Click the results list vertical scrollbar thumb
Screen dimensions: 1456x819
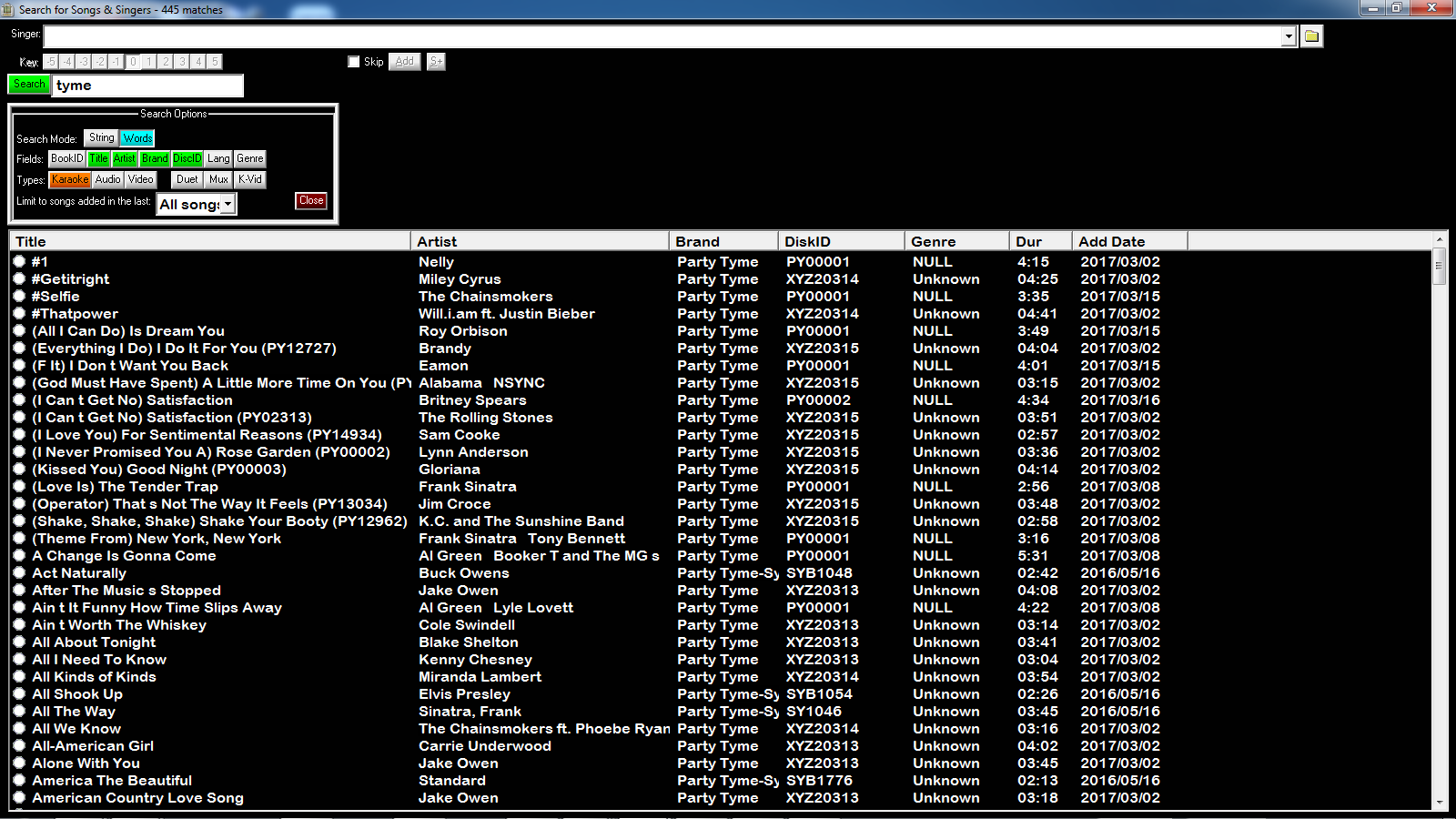1439,267
